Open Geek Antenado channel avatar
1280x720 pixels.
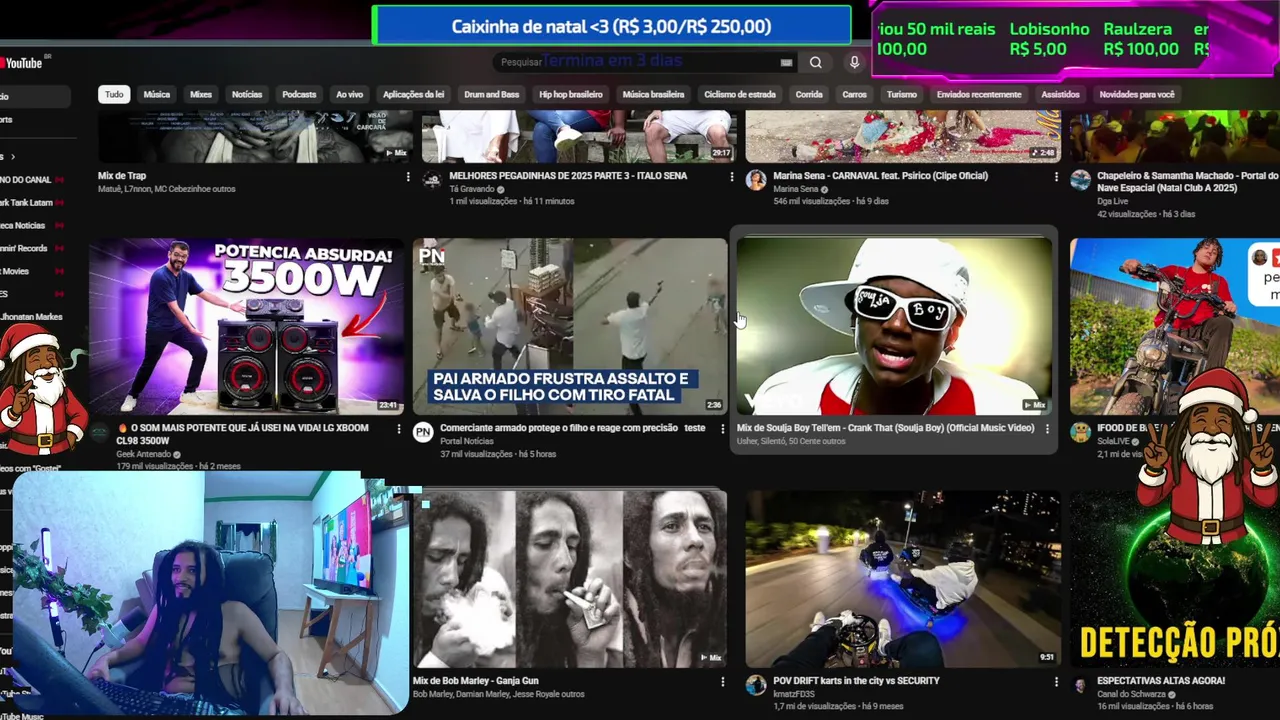100,432
